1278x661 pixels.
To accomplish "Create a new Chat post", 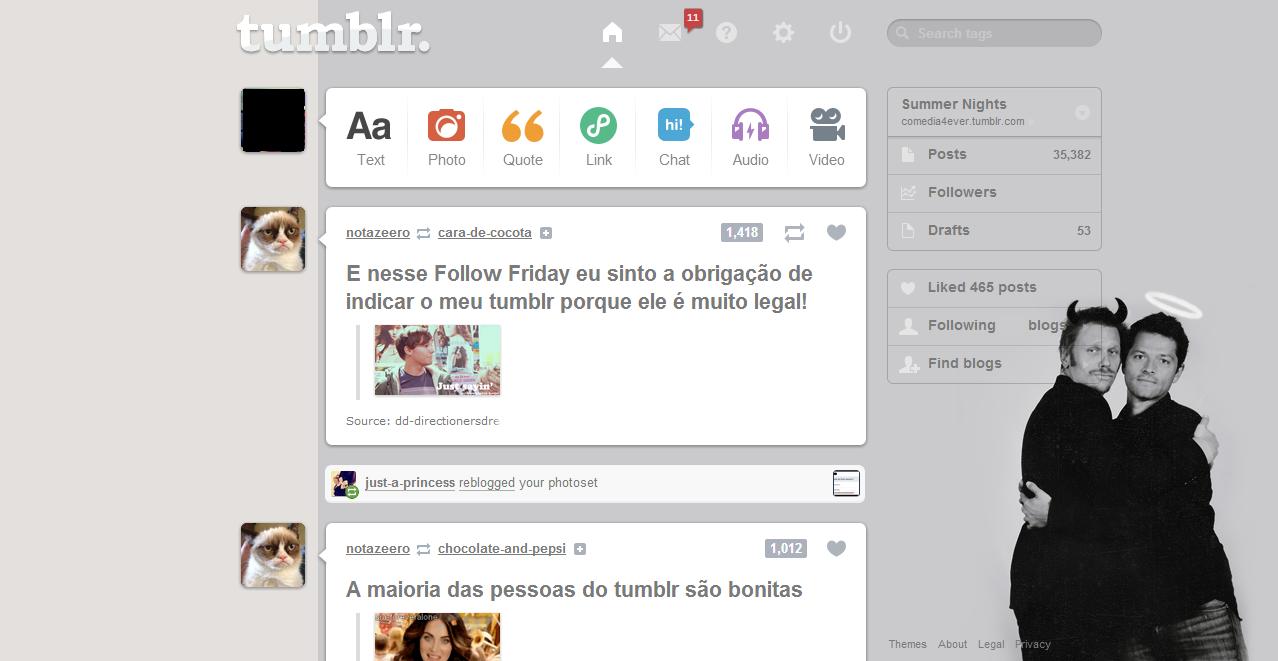I will 674,138.
